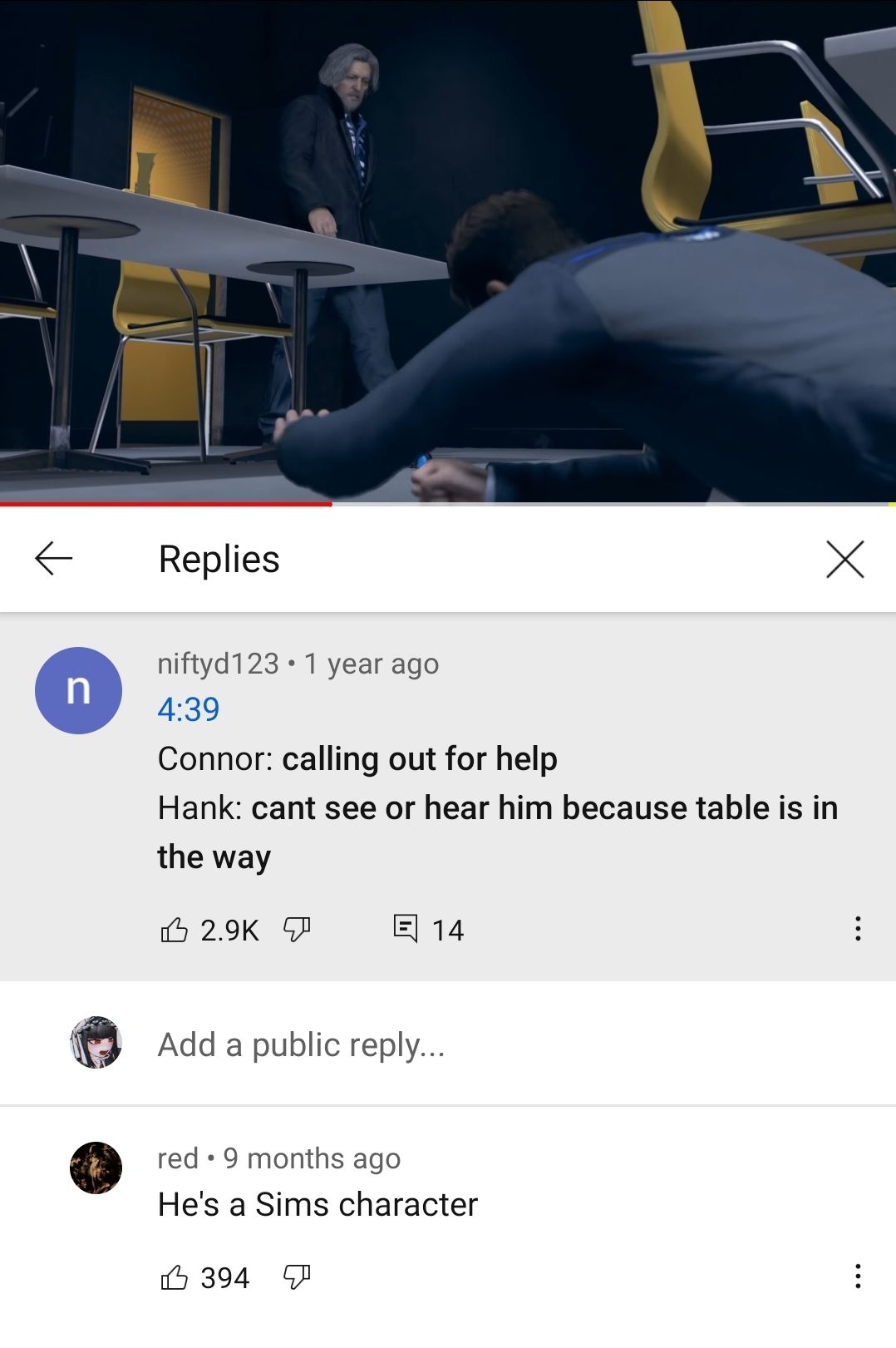Open the 14 replies icon
Screen dimensions: 896x1348
tap(405, 928)
